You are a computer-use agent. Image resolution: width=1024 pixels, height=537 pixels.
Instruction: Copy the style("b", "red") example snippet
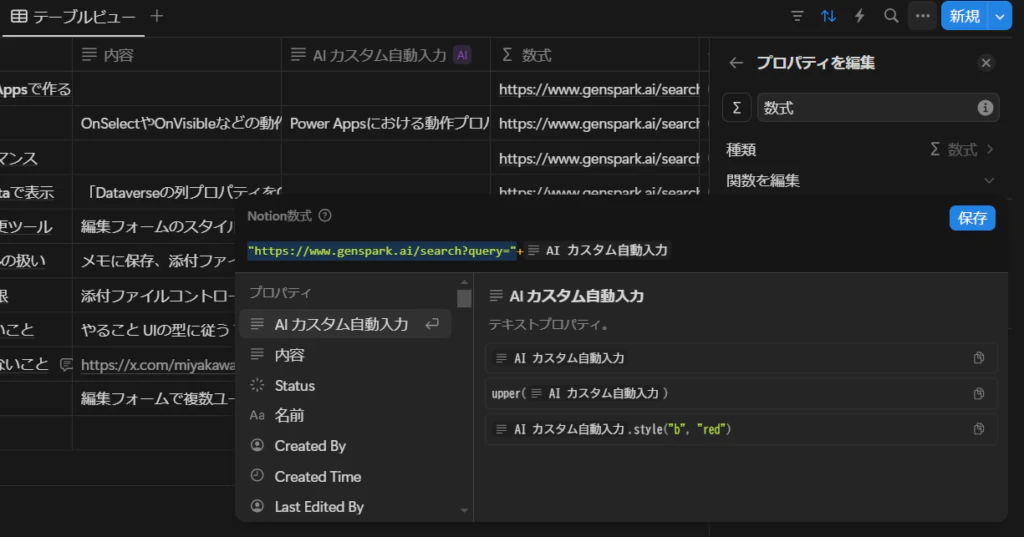tap(978, 429)
